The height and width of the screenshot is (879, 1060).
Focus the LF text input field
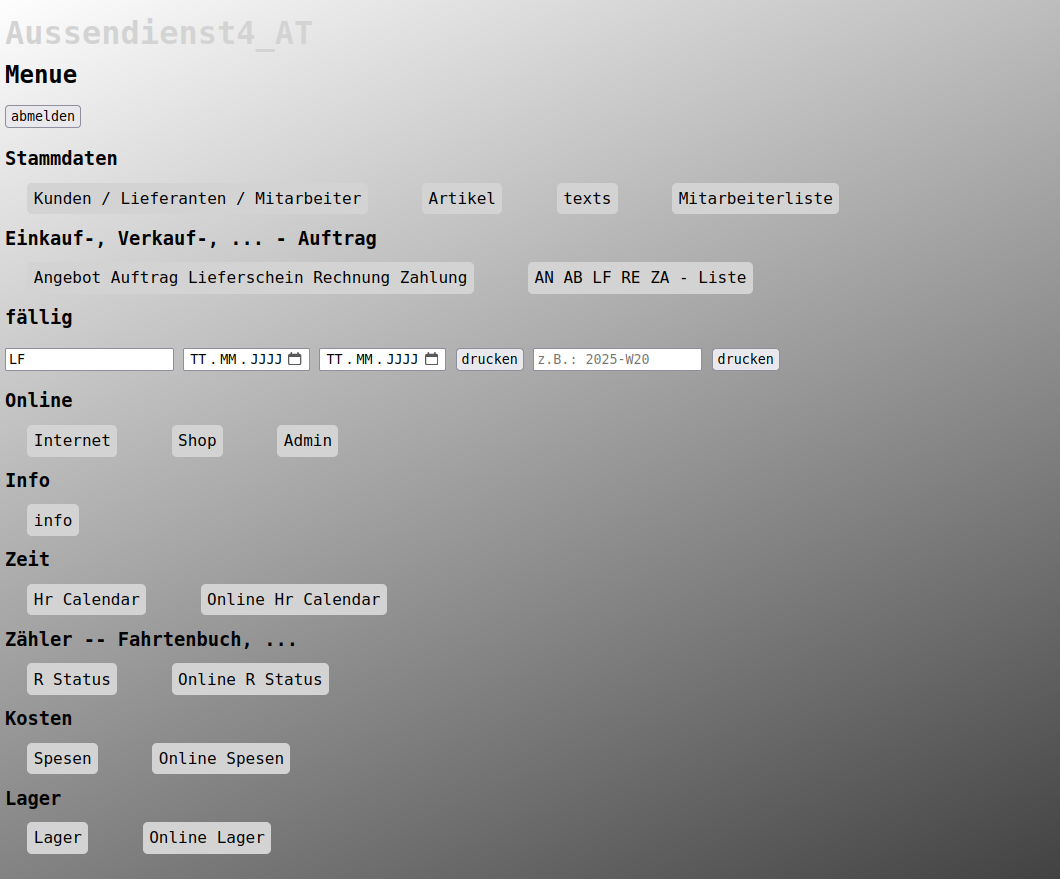[89, 360]
